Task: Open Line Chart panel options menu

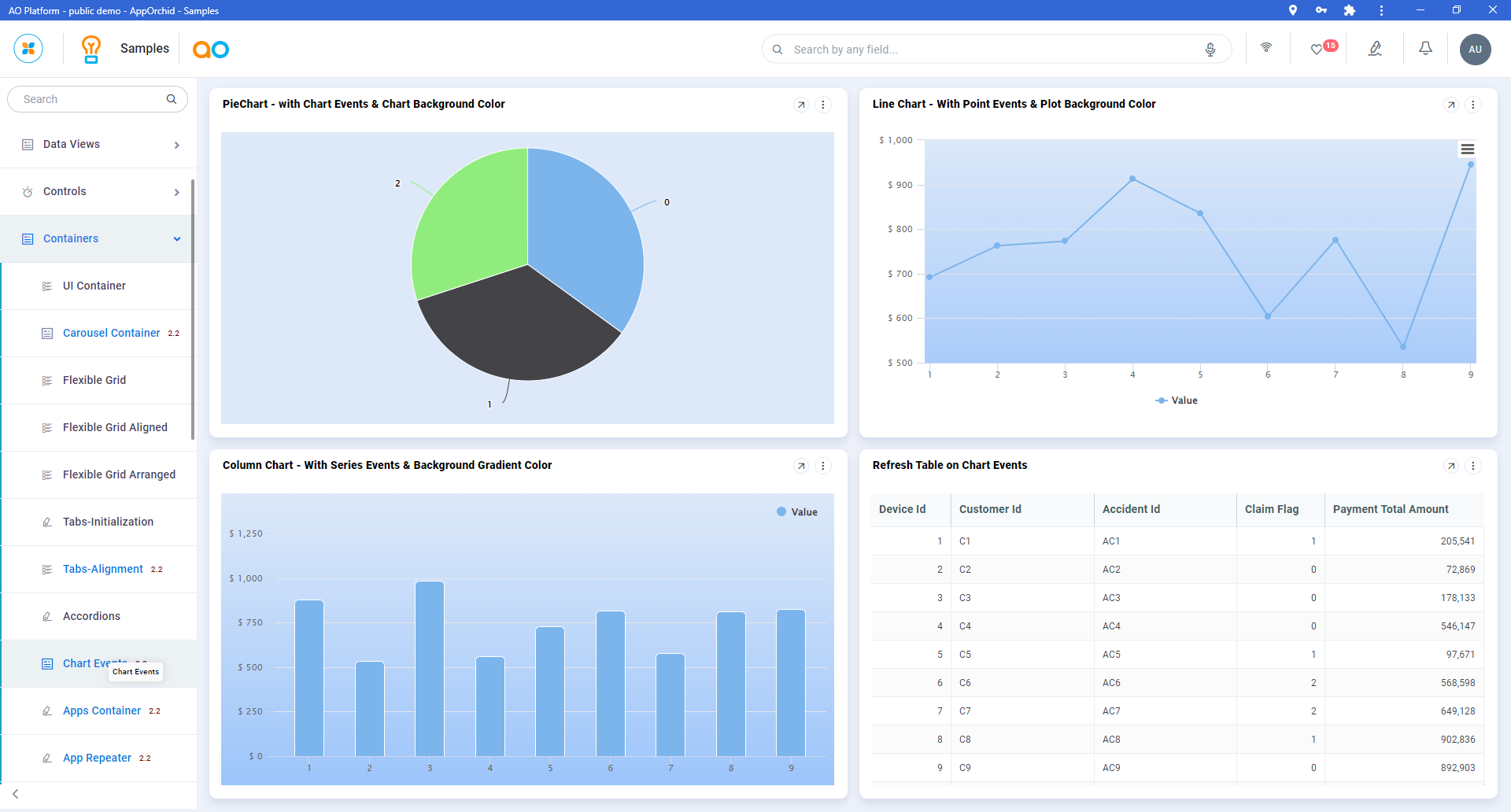Action: (1473, 105)
